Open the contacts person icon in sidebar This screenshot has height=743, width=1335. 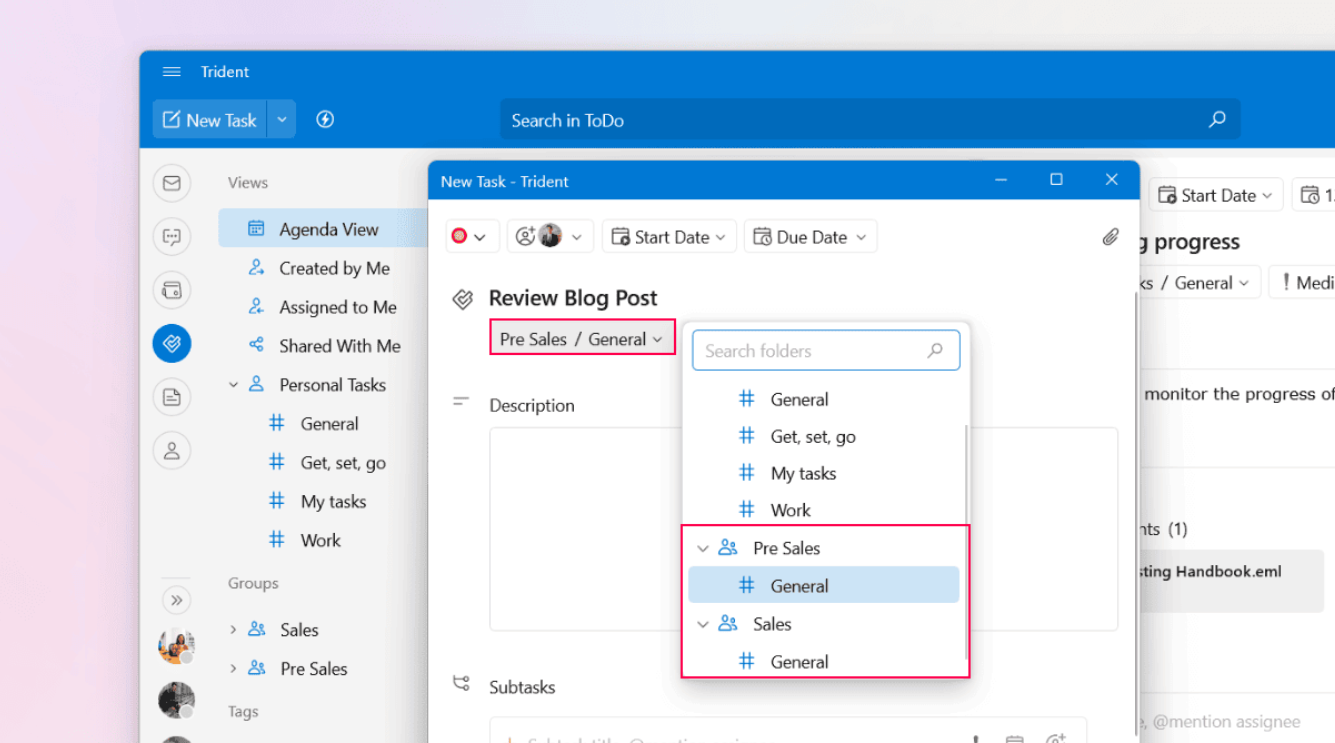(x=172, y=451)
